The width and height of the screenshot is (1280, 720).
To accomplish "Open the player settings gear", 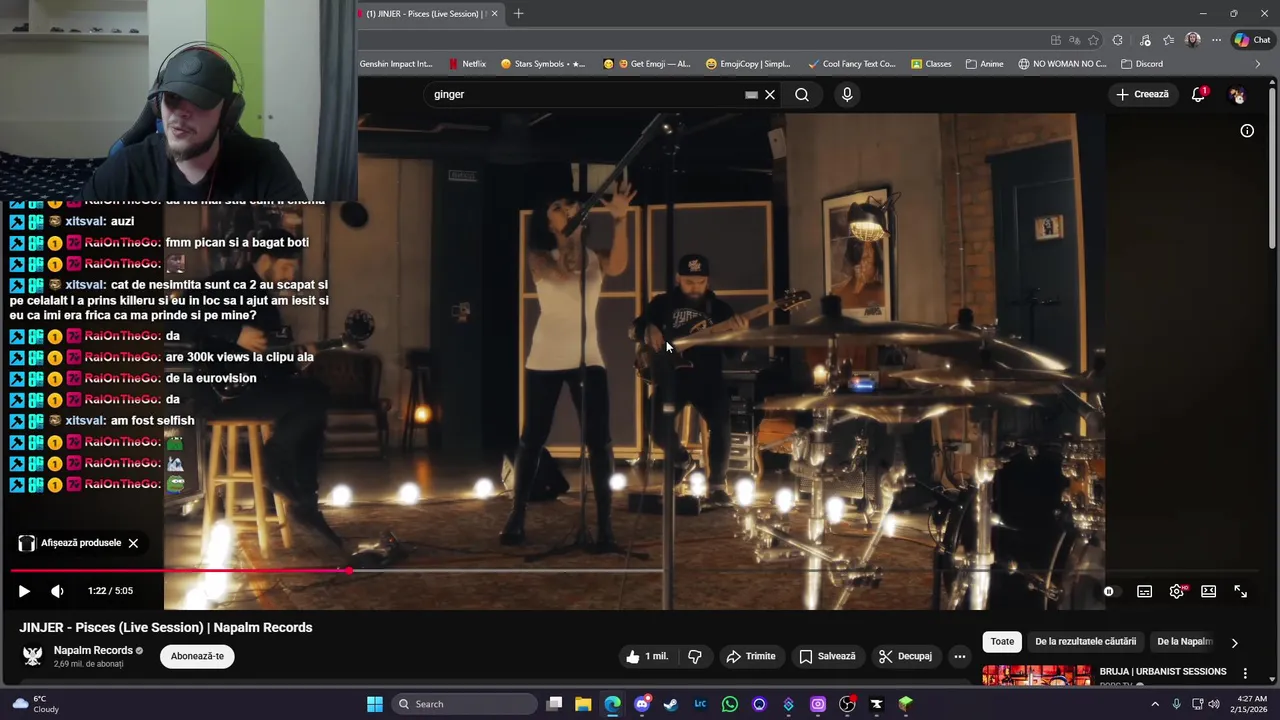I will point(1177,591).
